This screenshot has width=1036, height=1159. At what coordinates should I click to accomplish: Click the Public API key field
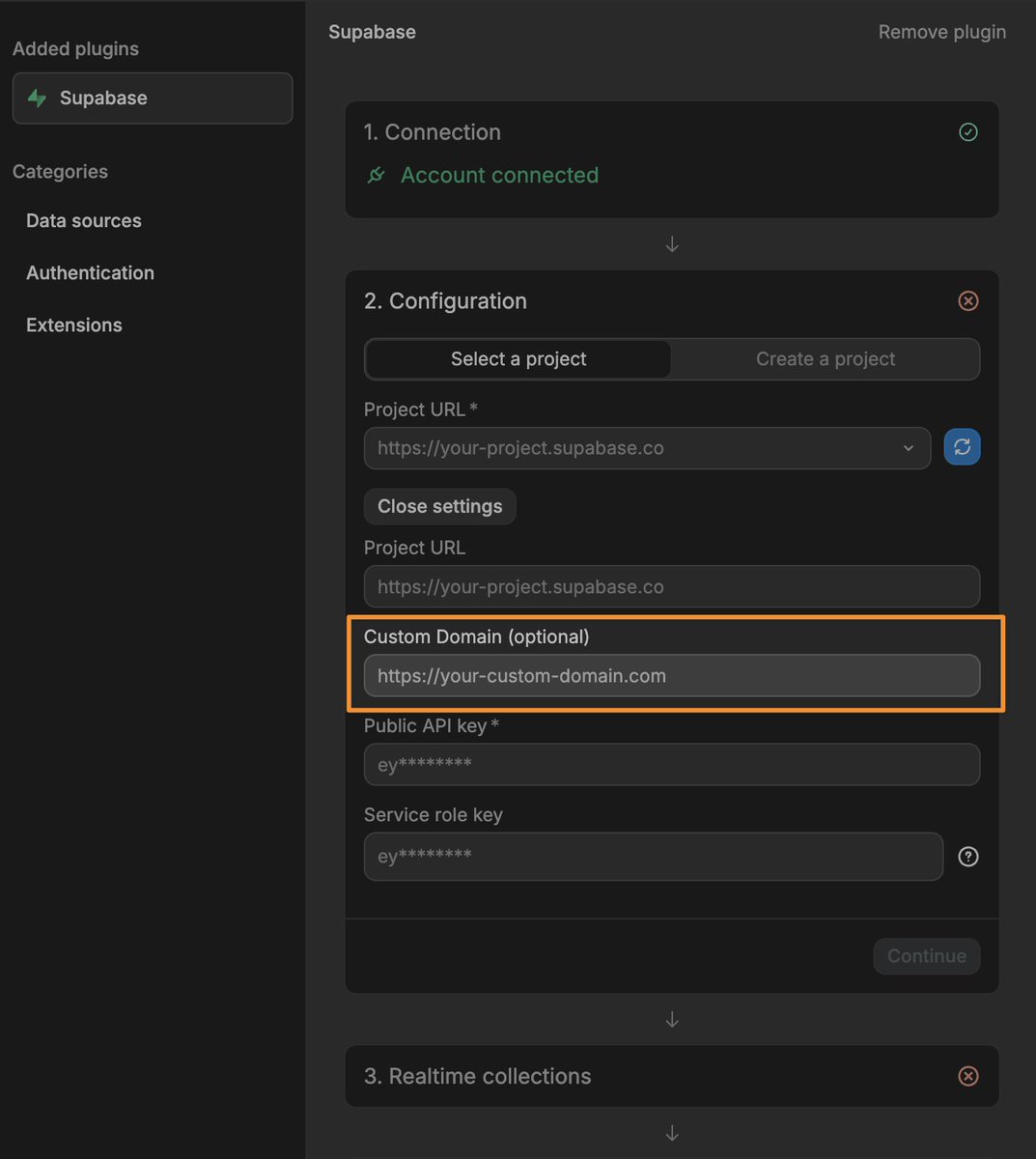click(672, 765)
